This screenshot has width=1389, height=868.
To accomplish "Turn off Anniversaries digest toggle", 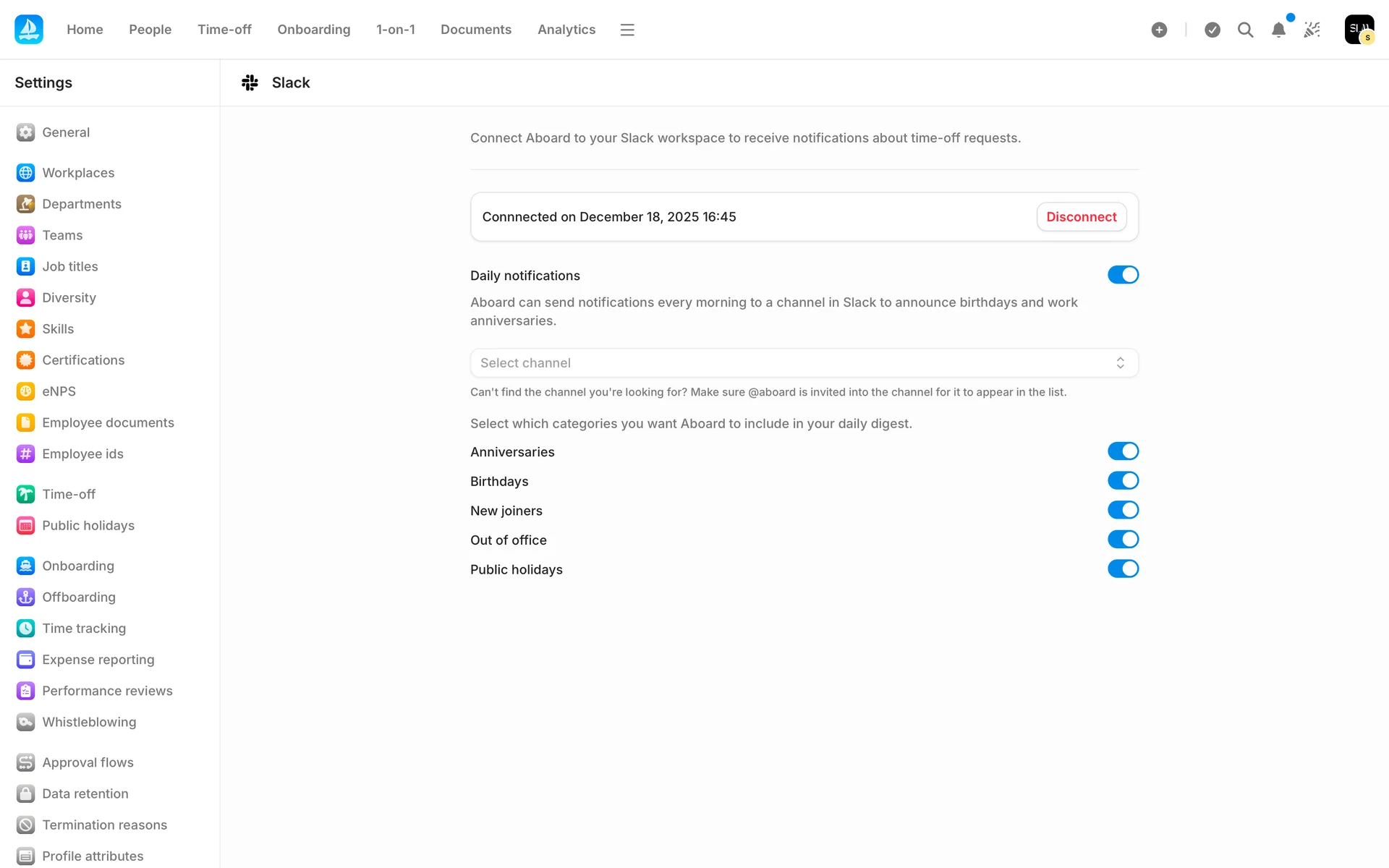I will point(1123,451).
